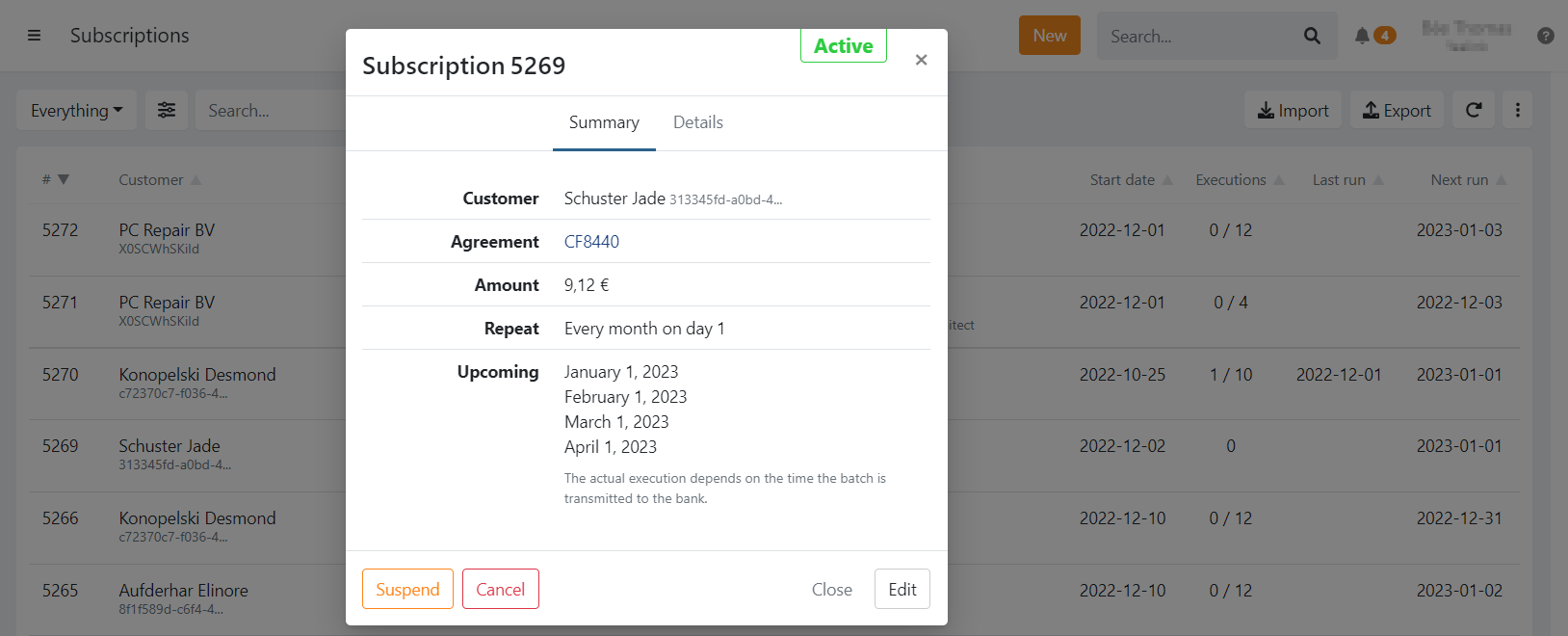Click the refresh list icon

point(1474,110)
